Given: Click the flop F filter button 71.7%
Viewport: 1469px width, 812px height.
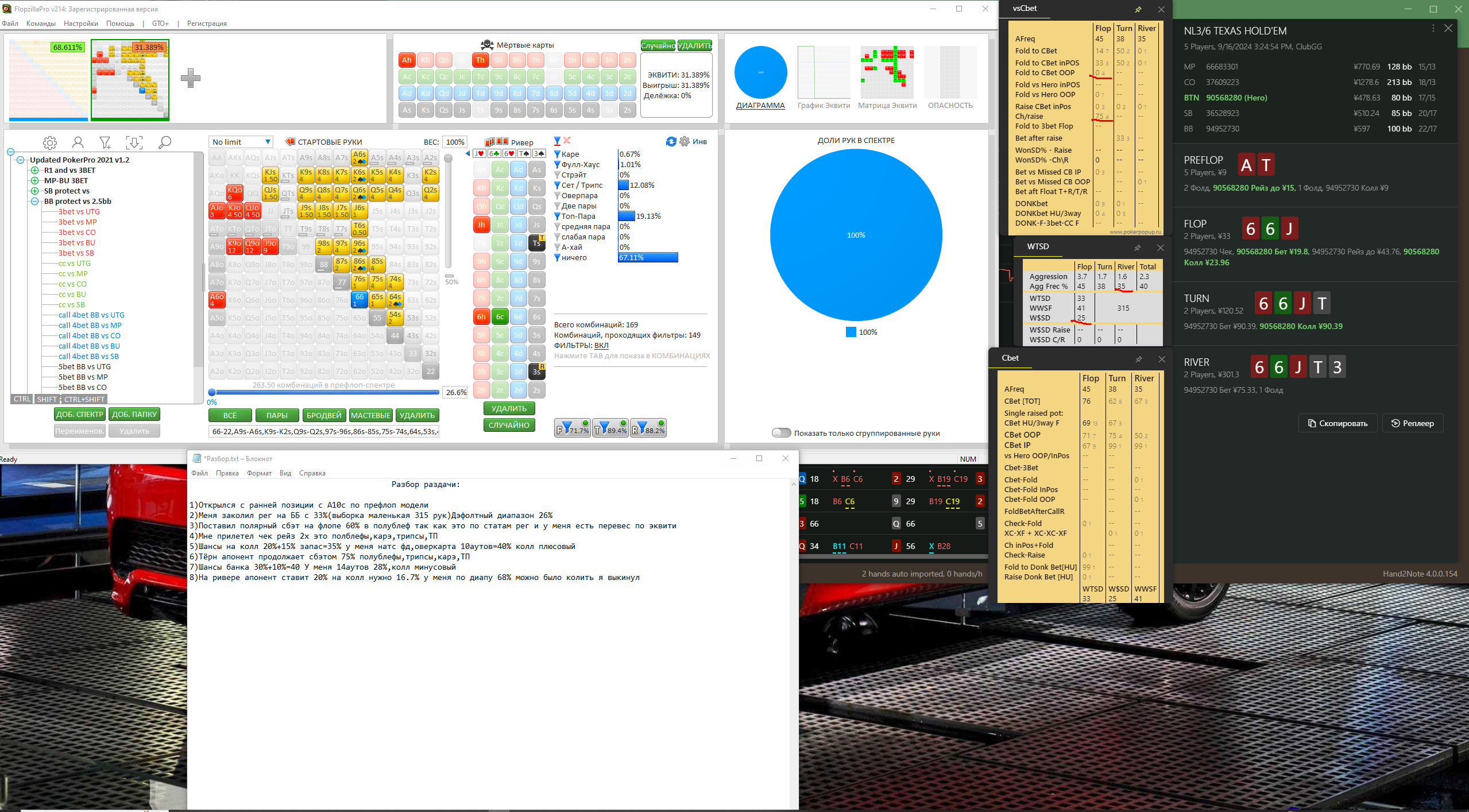Looking at the screenshot, I should 573,428.
